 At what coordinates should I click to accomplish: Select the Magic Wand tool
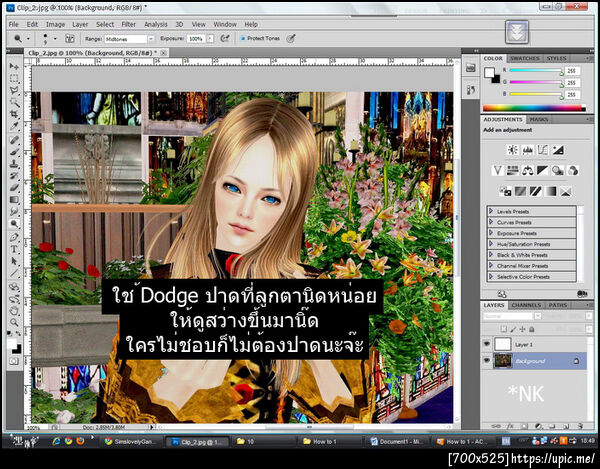pyautogui.click(x=14, y=103)
